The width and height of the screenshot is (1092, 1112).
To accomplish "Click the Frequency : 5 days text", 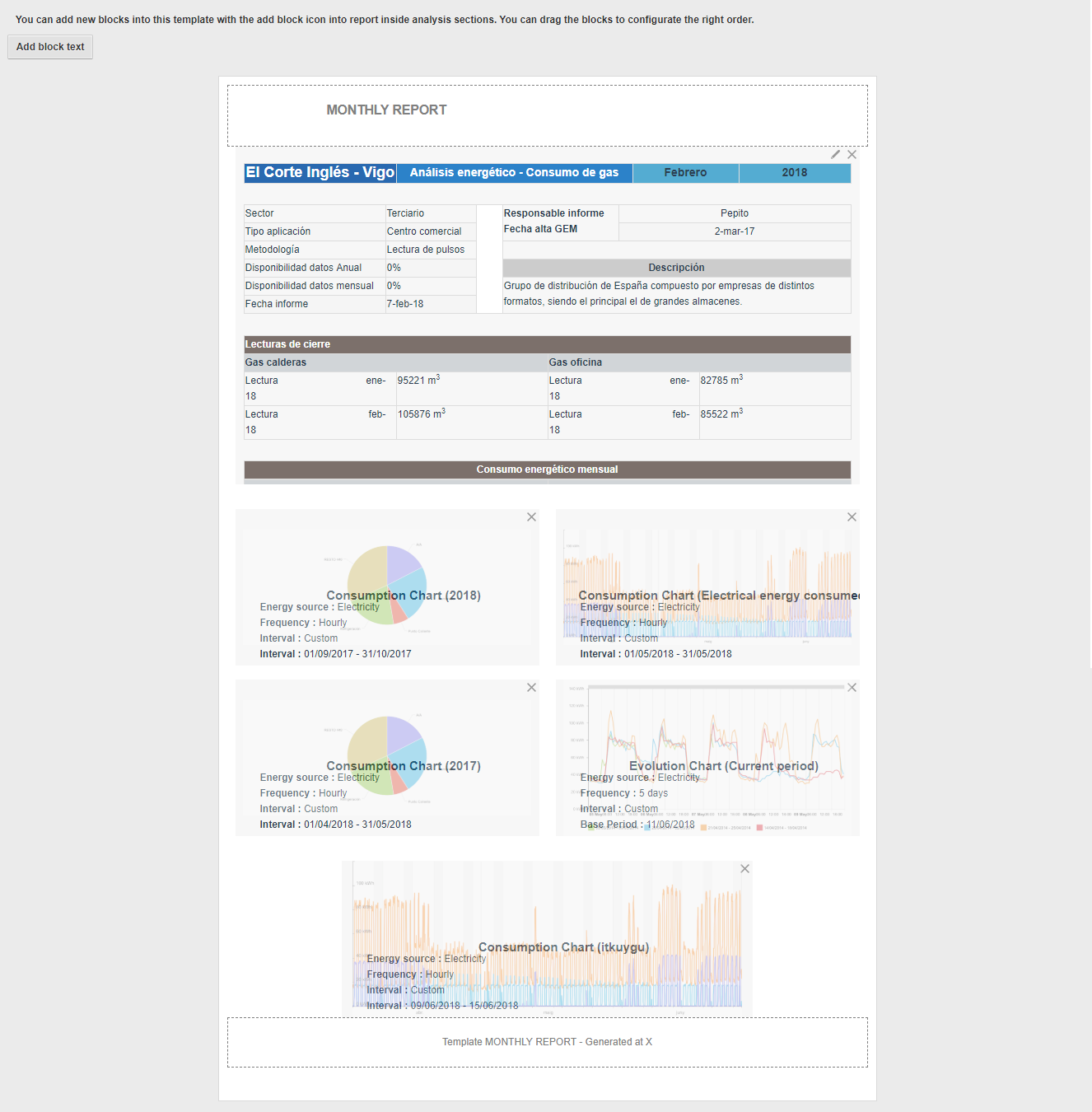I will 624,793.
